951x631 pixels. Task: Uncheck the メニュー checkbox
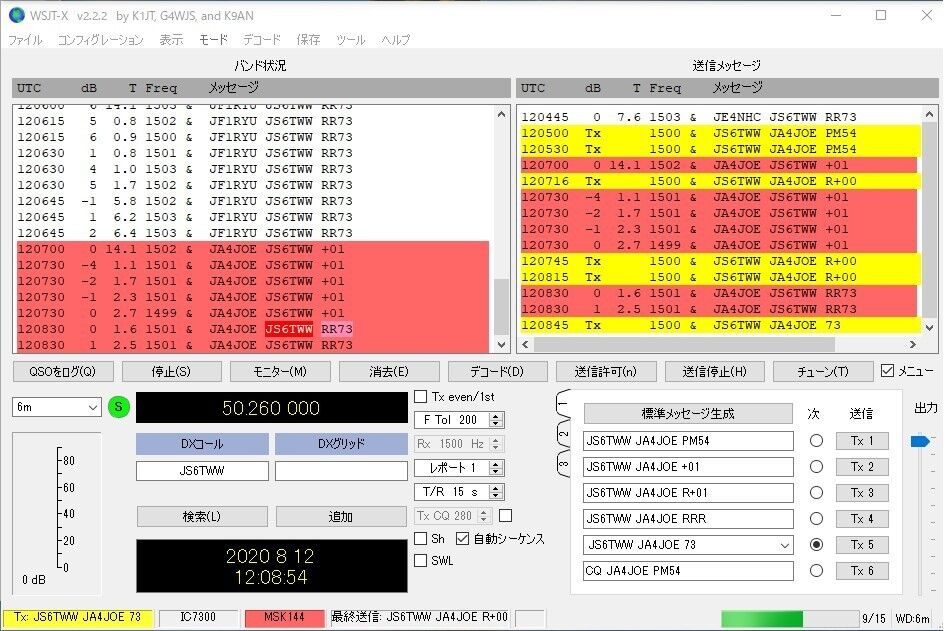[887, 371]
